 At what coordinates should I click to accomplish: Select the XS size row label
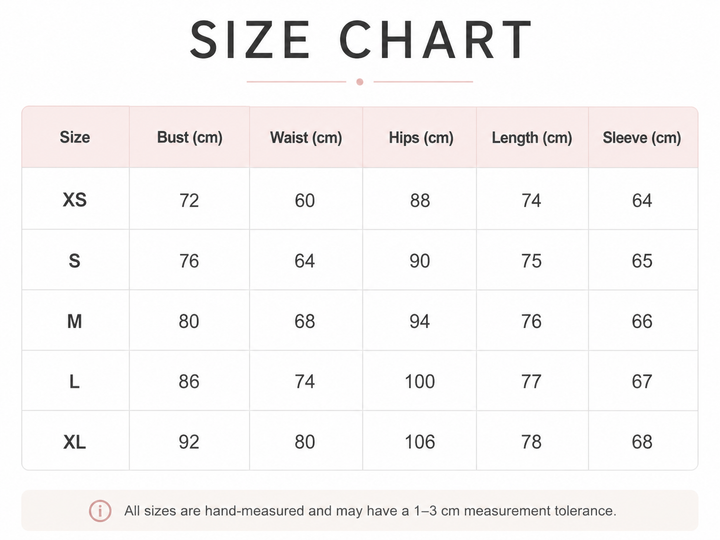point(75,200)
